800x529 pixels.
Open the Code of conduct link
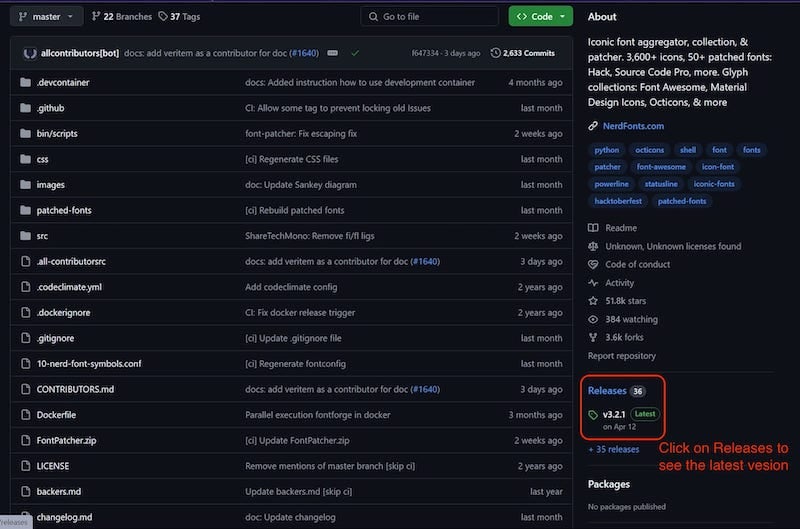[637, 264]
